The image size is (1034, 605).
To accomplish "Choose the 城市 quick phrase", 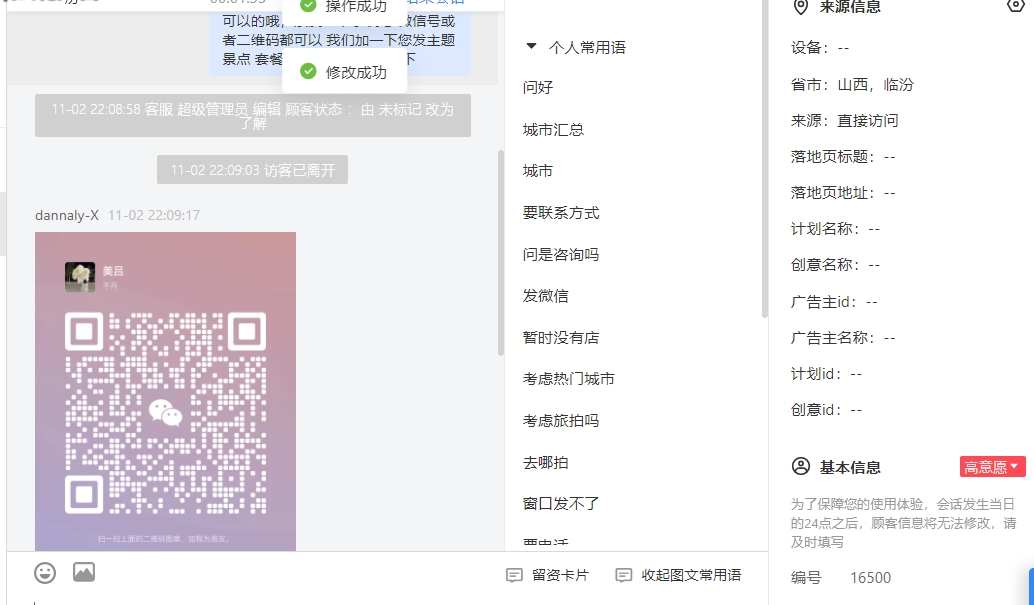I will 537,171.
